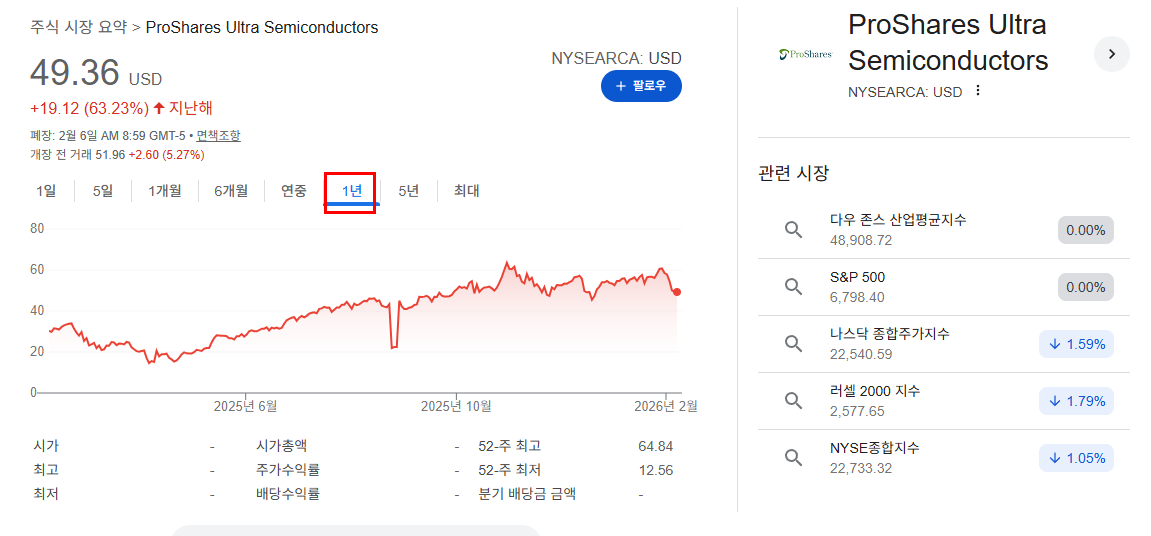The image size is (1151, 536).
Task: Click the 0.00% badge for 다우 존스
Action: click(1086, 230)
